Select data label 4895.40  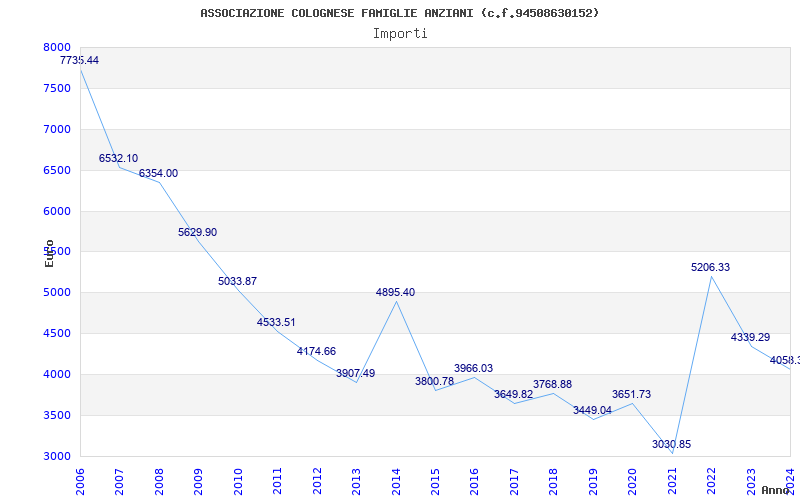pyautogui.click(x=395, y=292)
